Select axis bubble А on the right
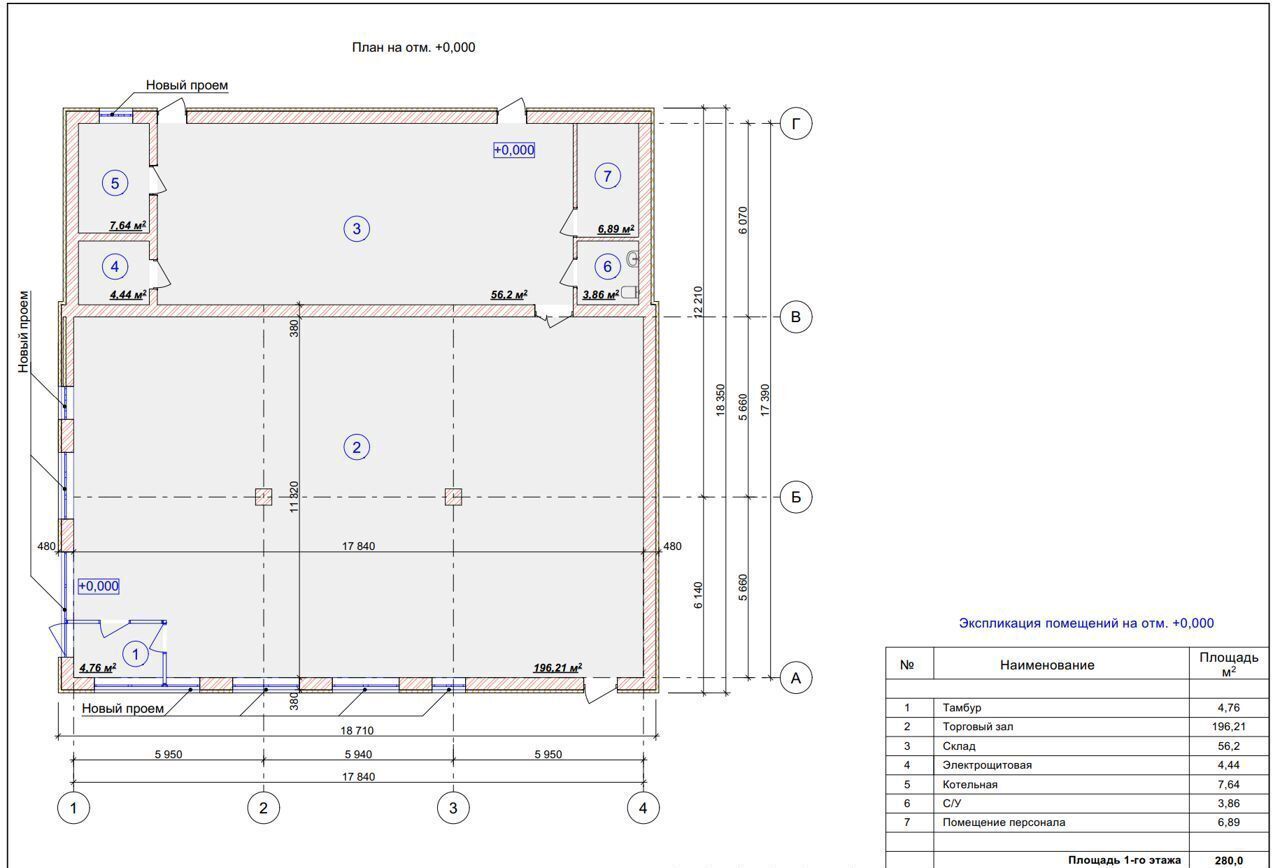1280x868 pixels. click(x=796, y=678)
